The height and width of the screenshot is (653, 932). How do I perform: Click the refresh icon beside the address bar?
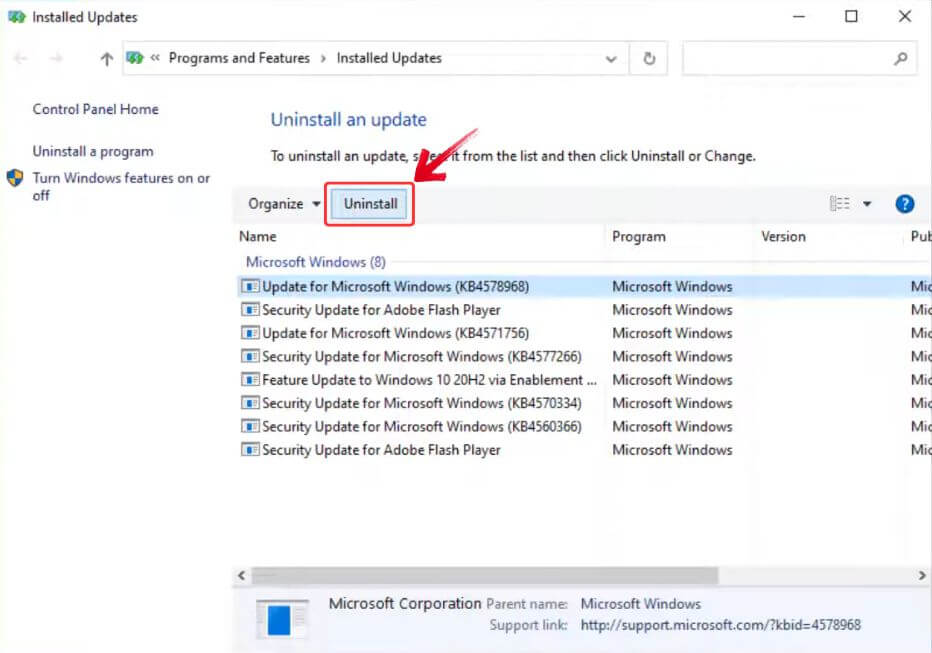click(x=648, y=58)
